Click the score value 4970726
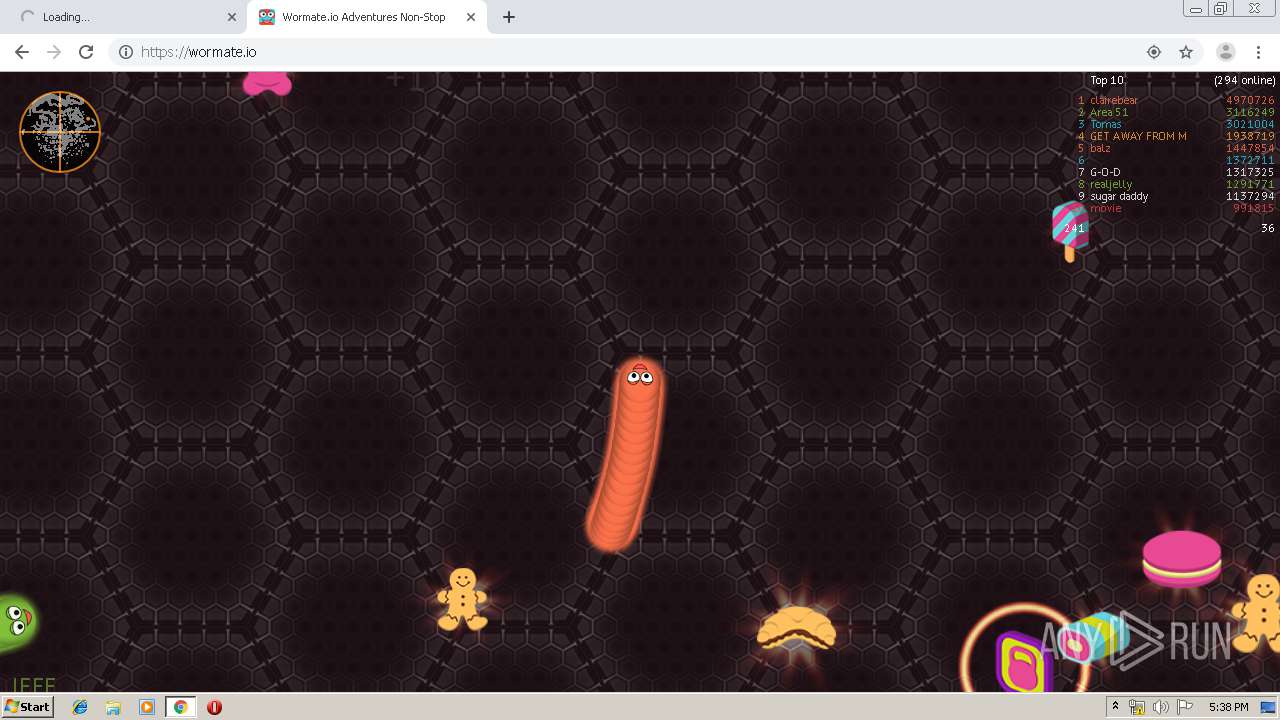The image size is (1280, 720). click(x=1250, y=100)
